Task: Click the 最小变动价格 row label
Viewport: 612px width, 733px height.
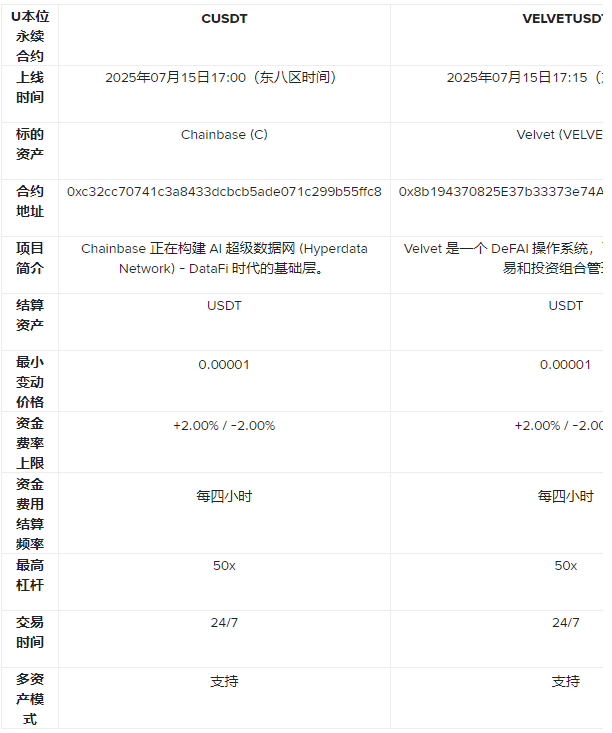Action: pyautogui.click(x=30, y=382)
